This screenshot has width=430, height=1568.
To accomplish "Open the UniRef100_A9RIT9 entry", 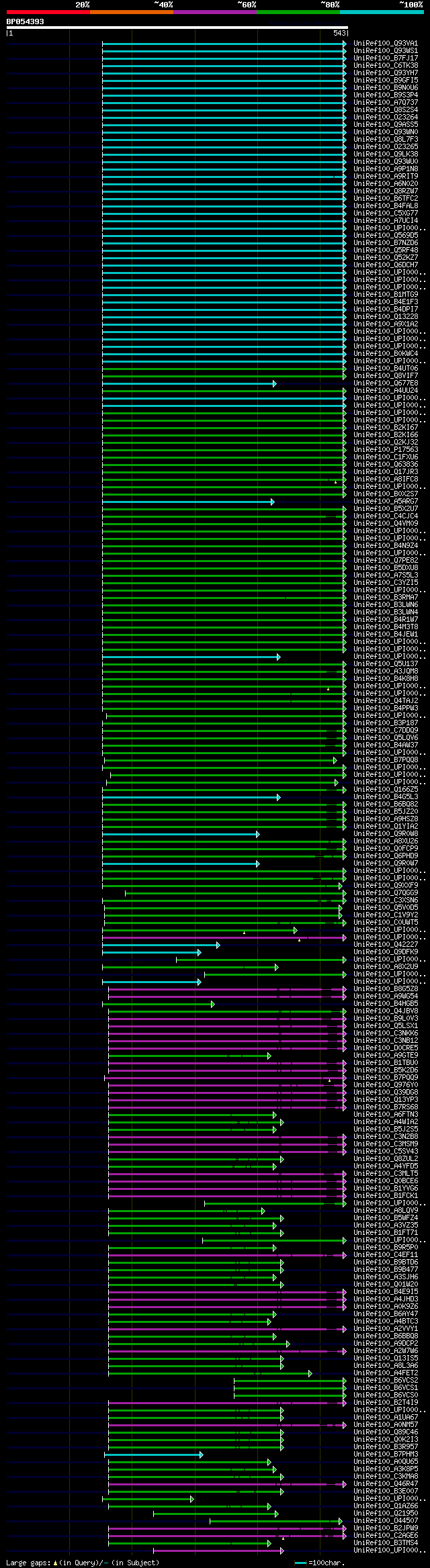I will [x=386, y=176].
